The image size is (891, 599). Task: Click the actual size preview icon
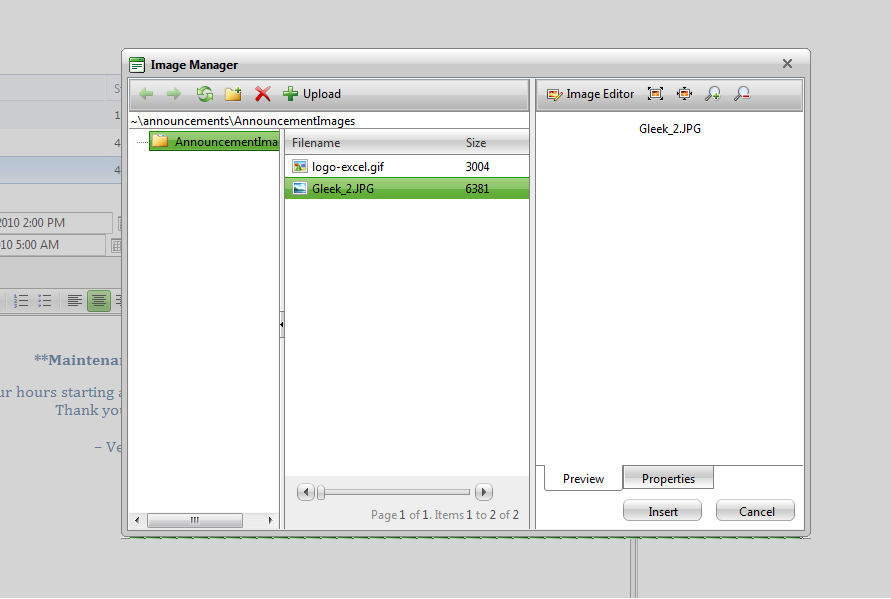click(684, 94)
